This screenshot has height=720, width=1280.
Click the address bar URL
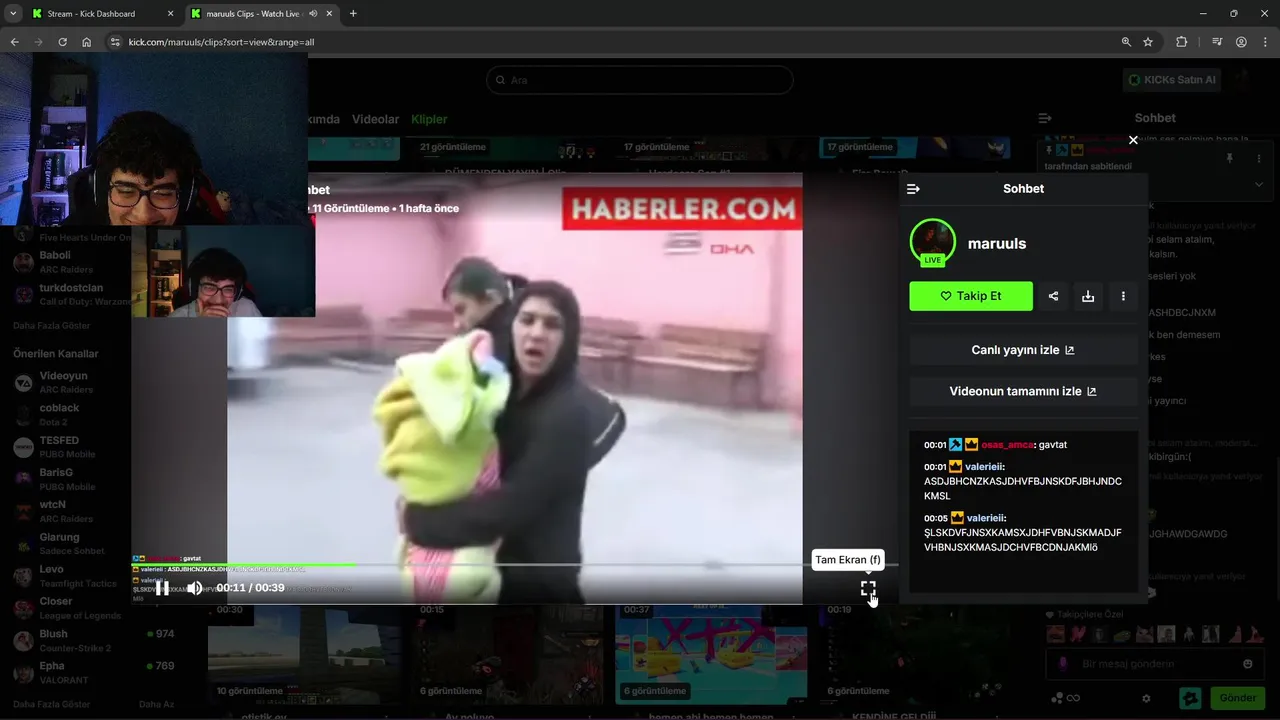[x=221, y=42]
